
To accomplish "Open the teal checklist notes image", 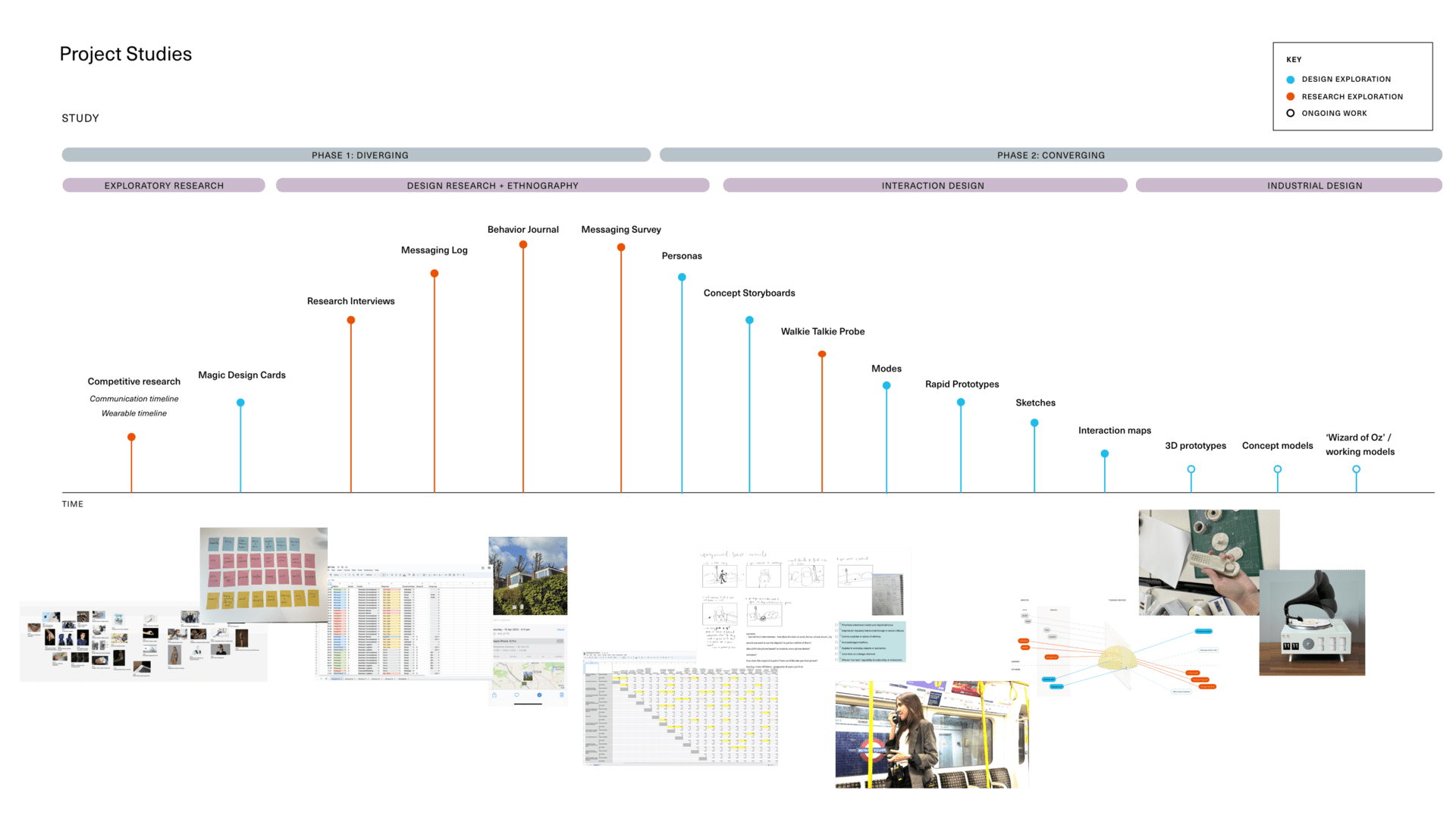I will coord(871,642).
